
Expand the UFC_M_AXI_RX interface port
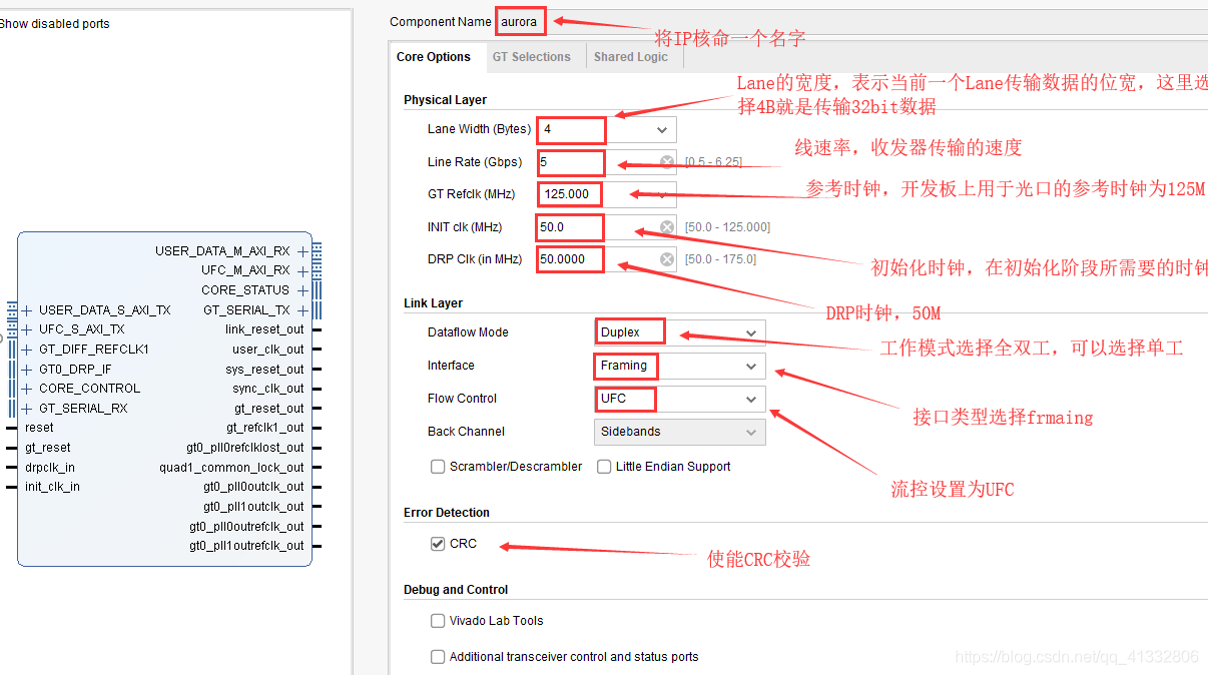coord(303,271)
